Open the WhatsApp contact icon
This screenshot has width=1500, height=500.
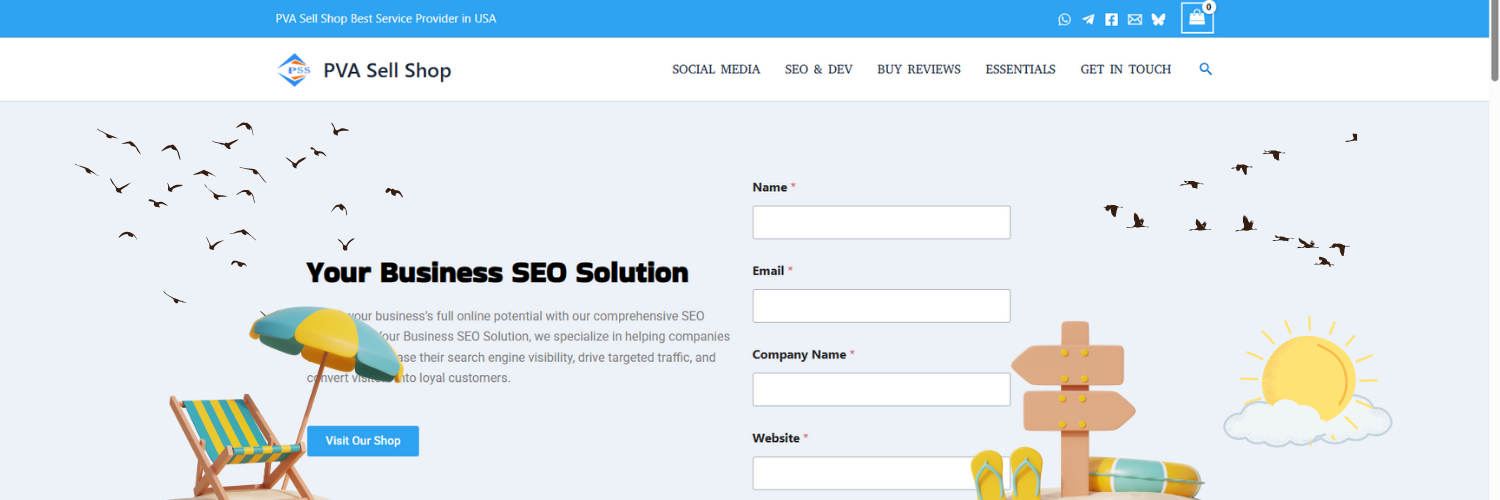click(x=1064, y=19)
